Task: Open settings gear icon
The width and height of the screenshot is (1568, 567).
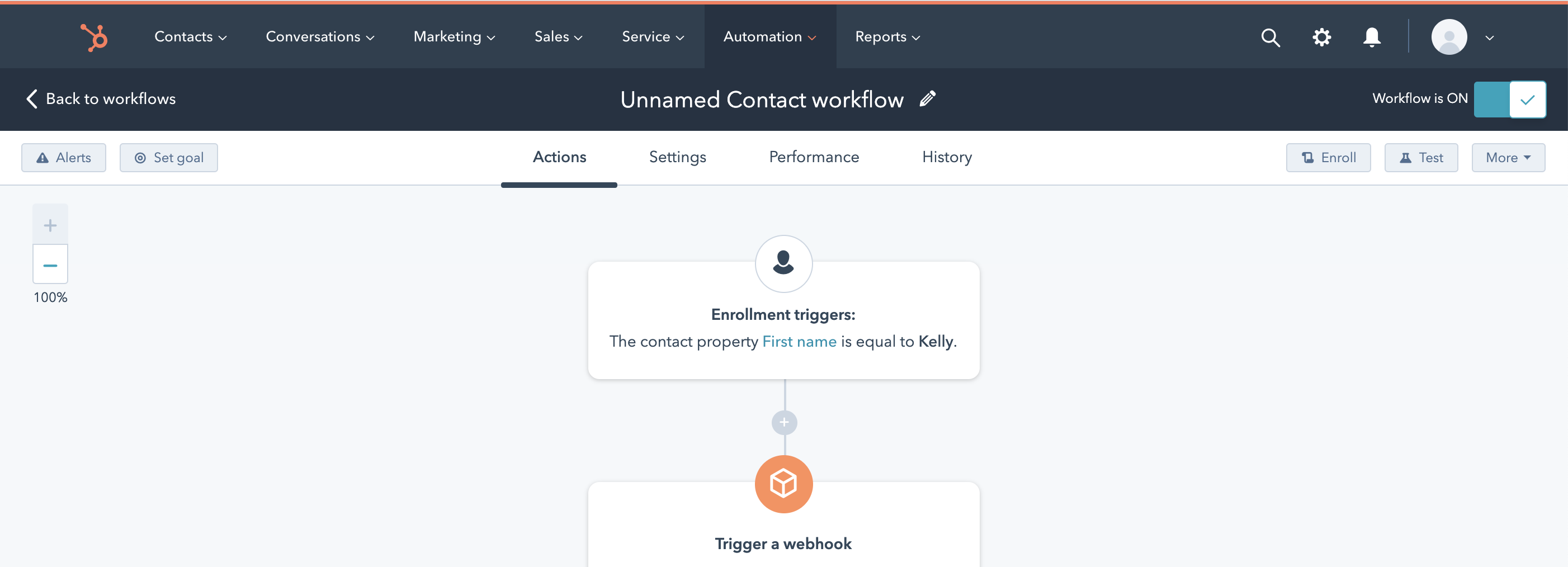Action: (1321, 37)
